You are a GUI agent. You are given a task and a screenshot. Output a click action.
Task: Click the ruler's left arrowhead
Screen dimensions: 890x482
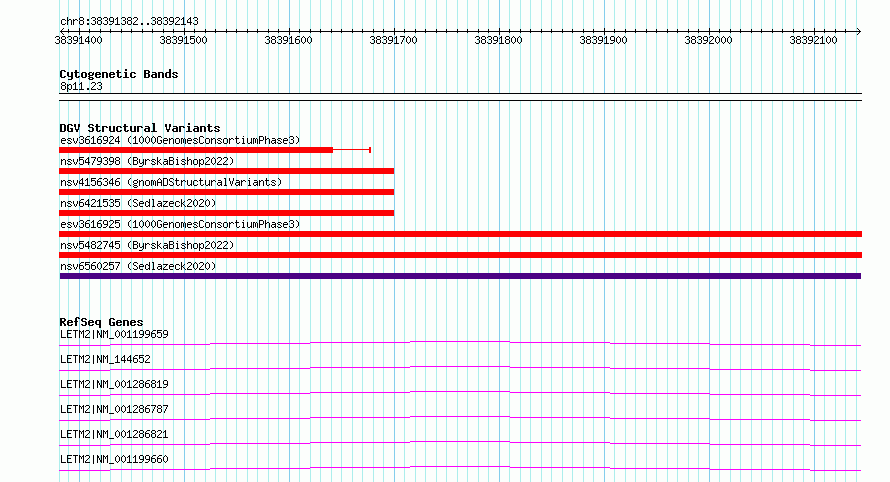coord(62,32)
